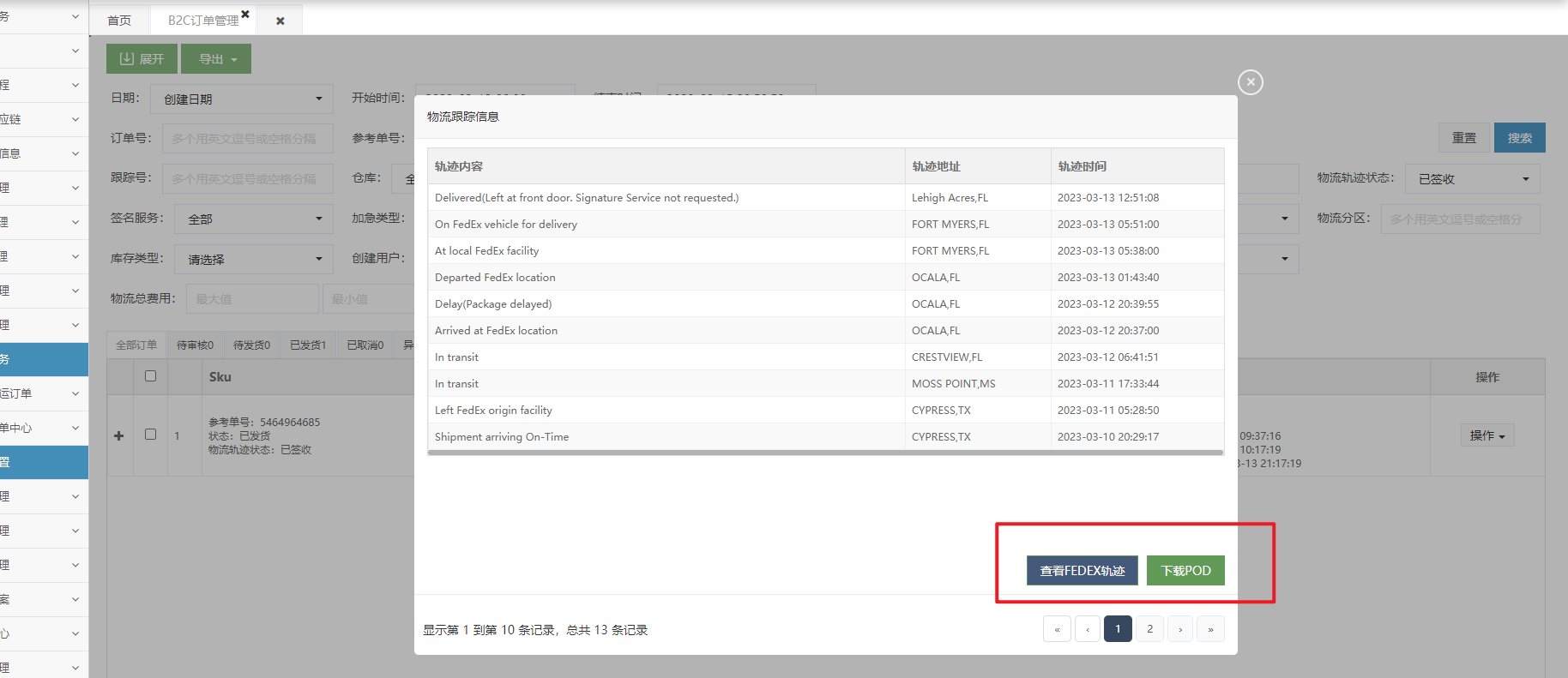The width and height of the screenshot is (1568, 678).
Task: Go to previous tracking records page
Action: [1088, 629]
